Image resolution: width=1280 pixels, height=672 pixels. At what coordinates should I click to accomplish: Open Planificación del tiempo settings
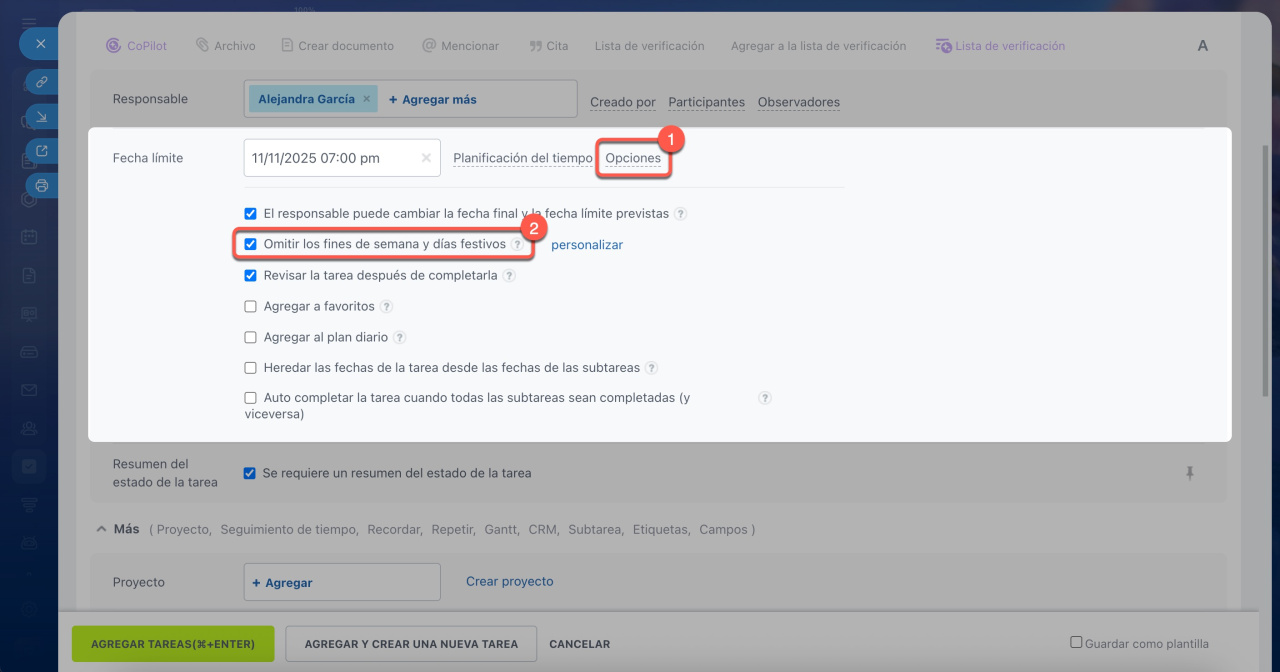click(522, 158)
